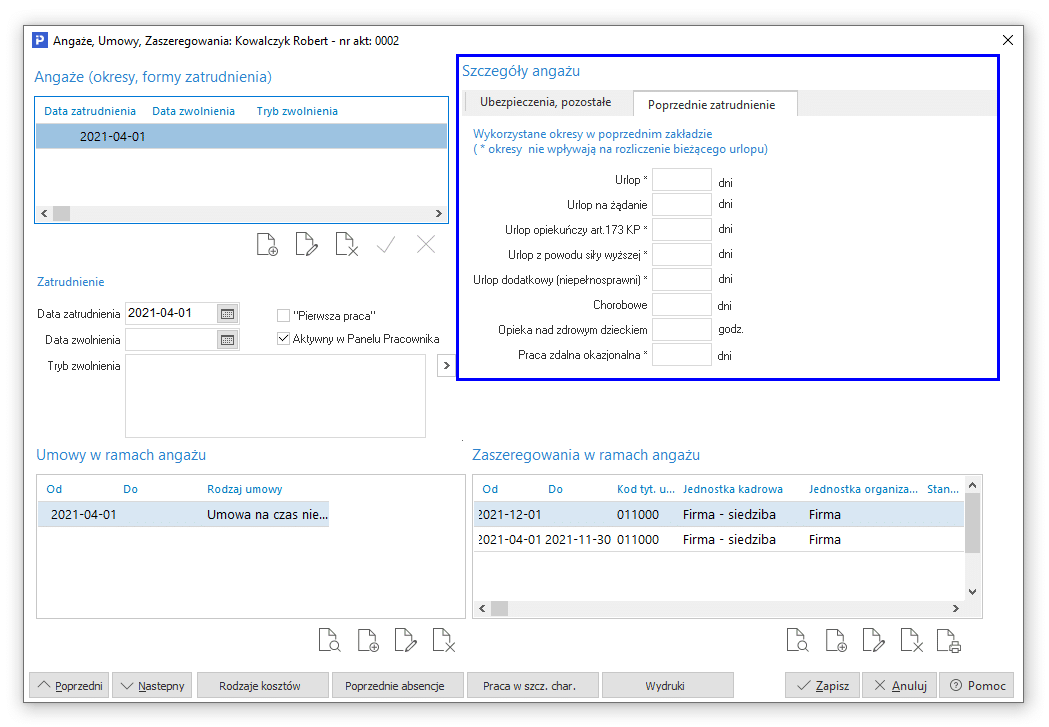Sort by Rodzaj umowy column header
Screen dimensions: 1049x727
coord(245,489)
